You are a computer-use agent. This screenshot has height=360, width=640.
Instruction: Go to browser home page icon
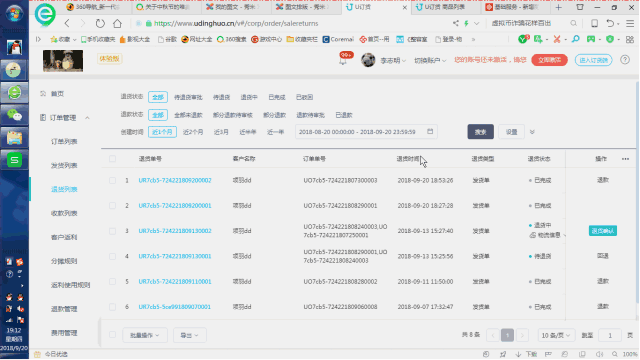(118, 23)
